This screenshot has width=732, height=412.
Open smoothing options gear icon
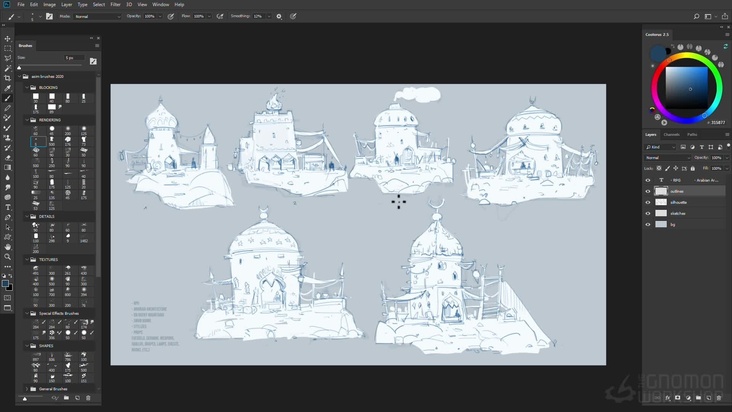click(279, 16)
